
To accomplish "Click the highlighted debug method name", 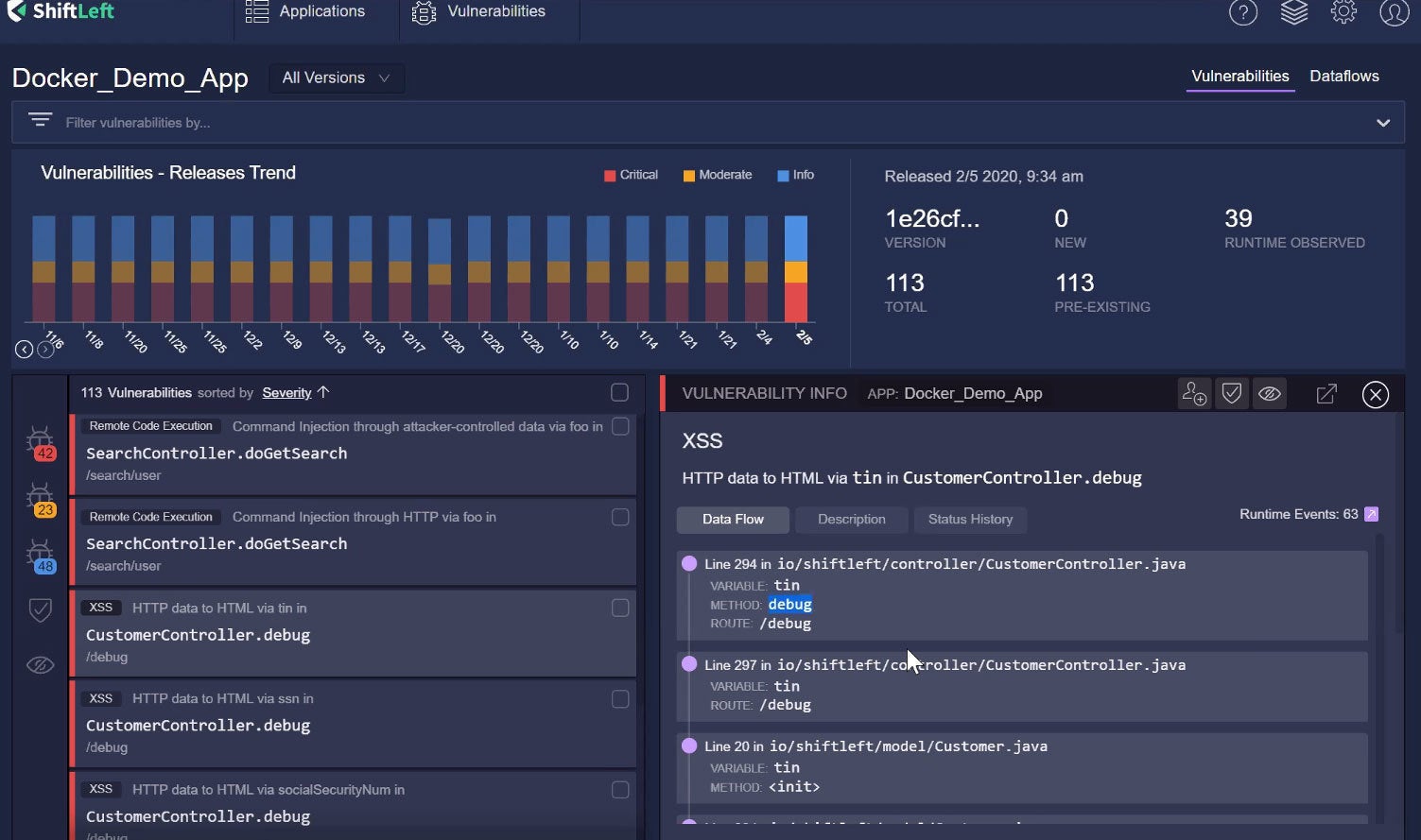I will [x=789, y=604].
